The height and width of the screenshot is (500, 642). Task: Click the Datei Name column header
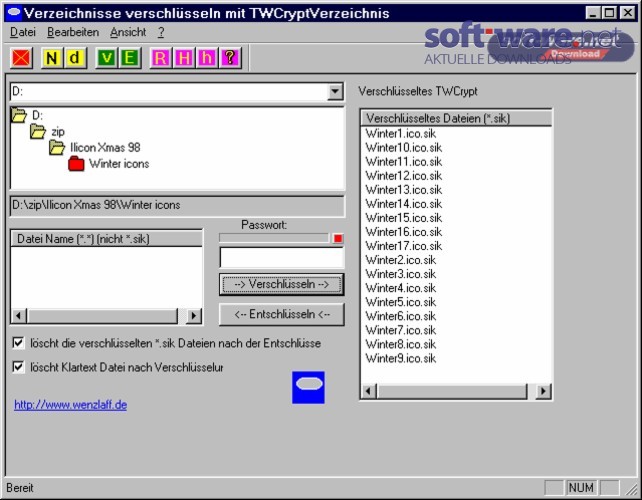(106, 239)
